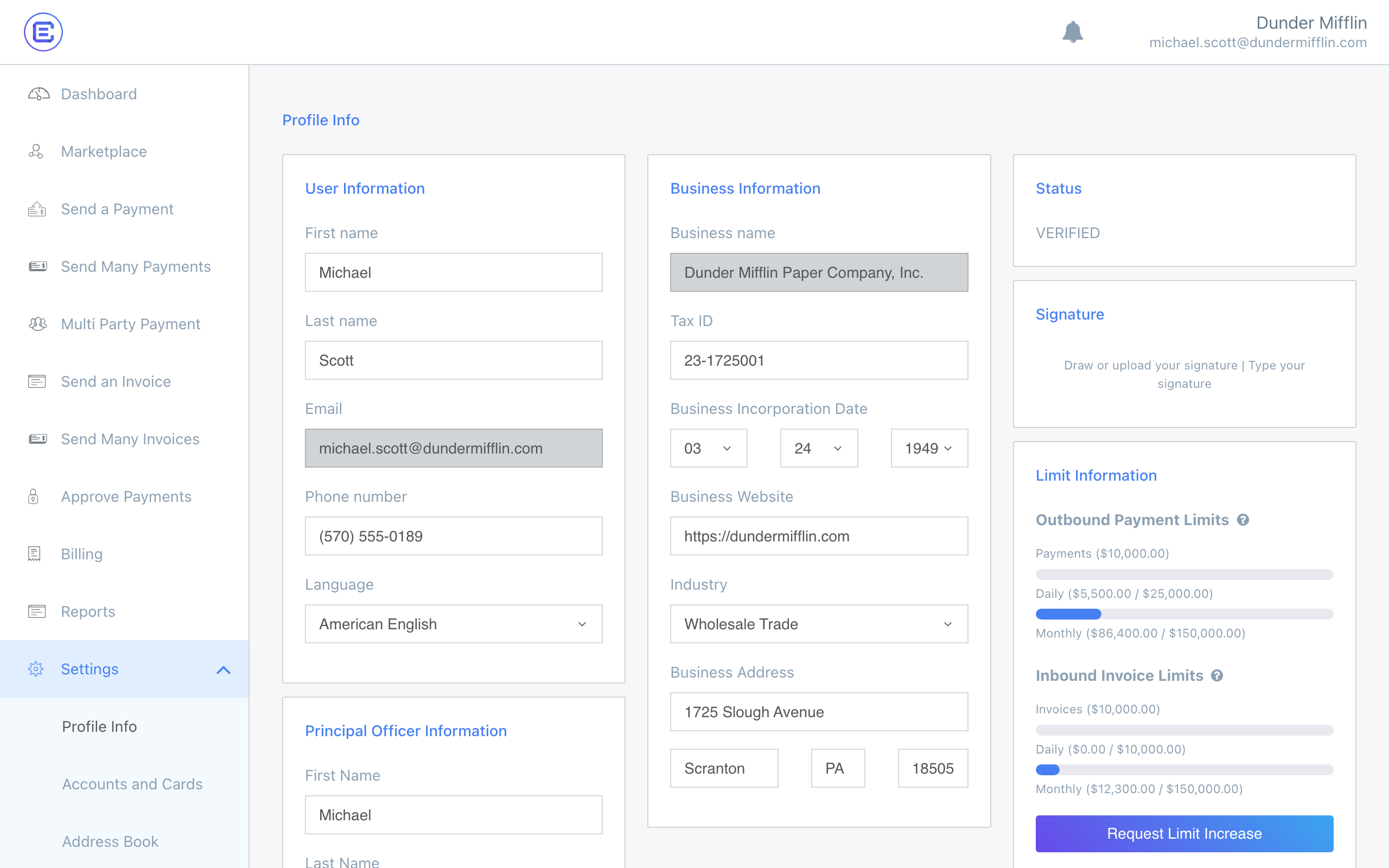Click the First name field with Michael
The image size is (1389, 868).
click(454, 273)
